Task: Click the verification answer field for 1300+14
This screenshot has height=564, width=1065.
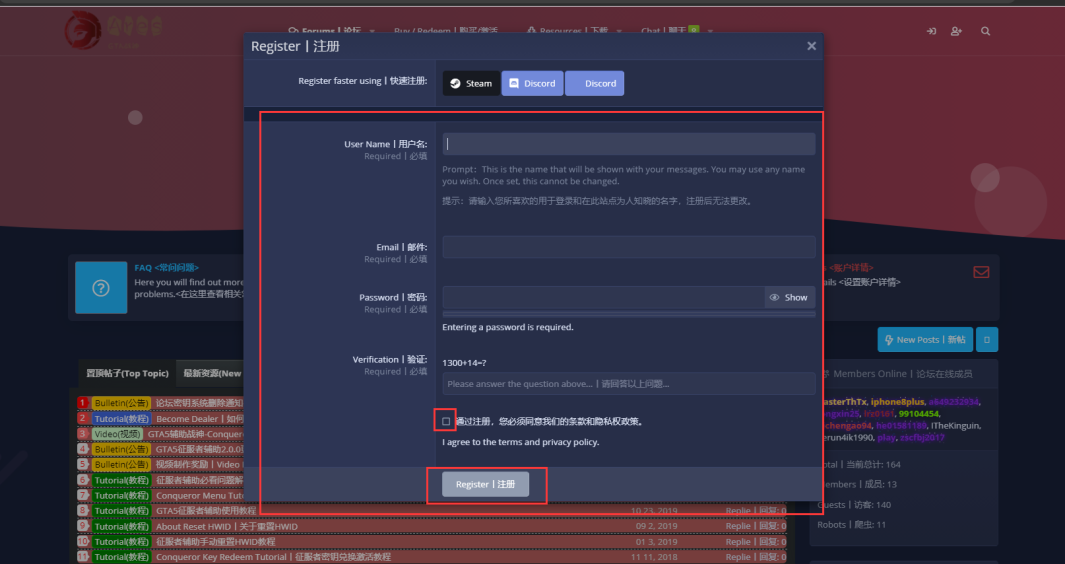Action: coord(628,384)
